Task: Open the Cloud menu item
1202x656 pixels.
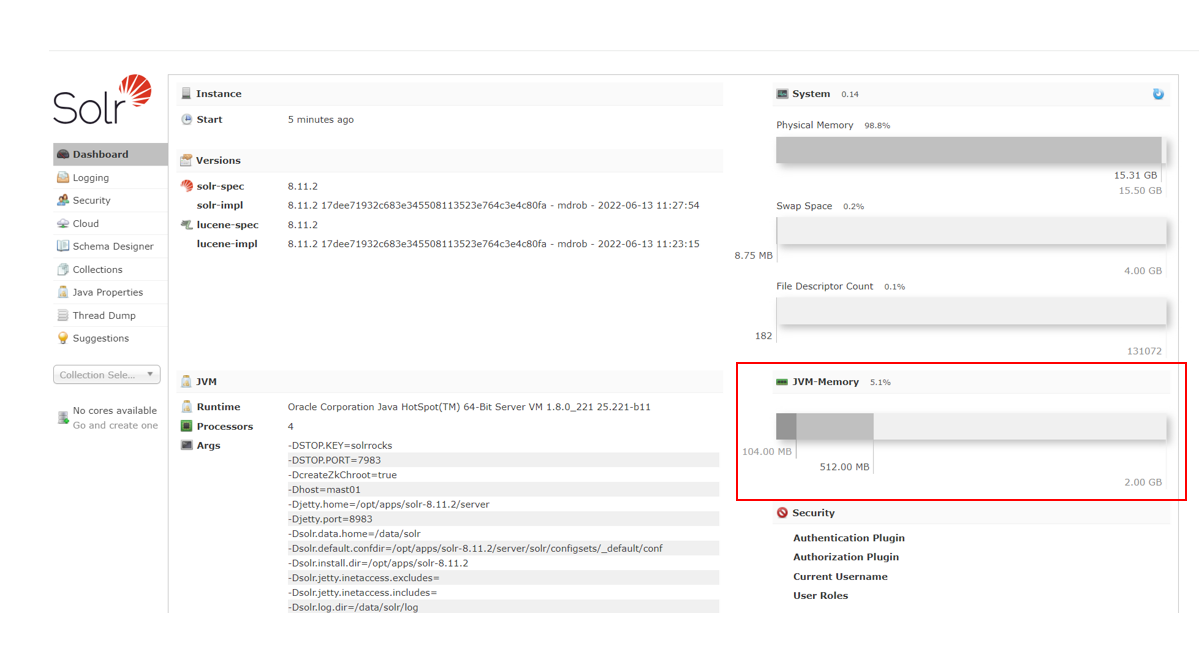Action: [x=85, y=224]
